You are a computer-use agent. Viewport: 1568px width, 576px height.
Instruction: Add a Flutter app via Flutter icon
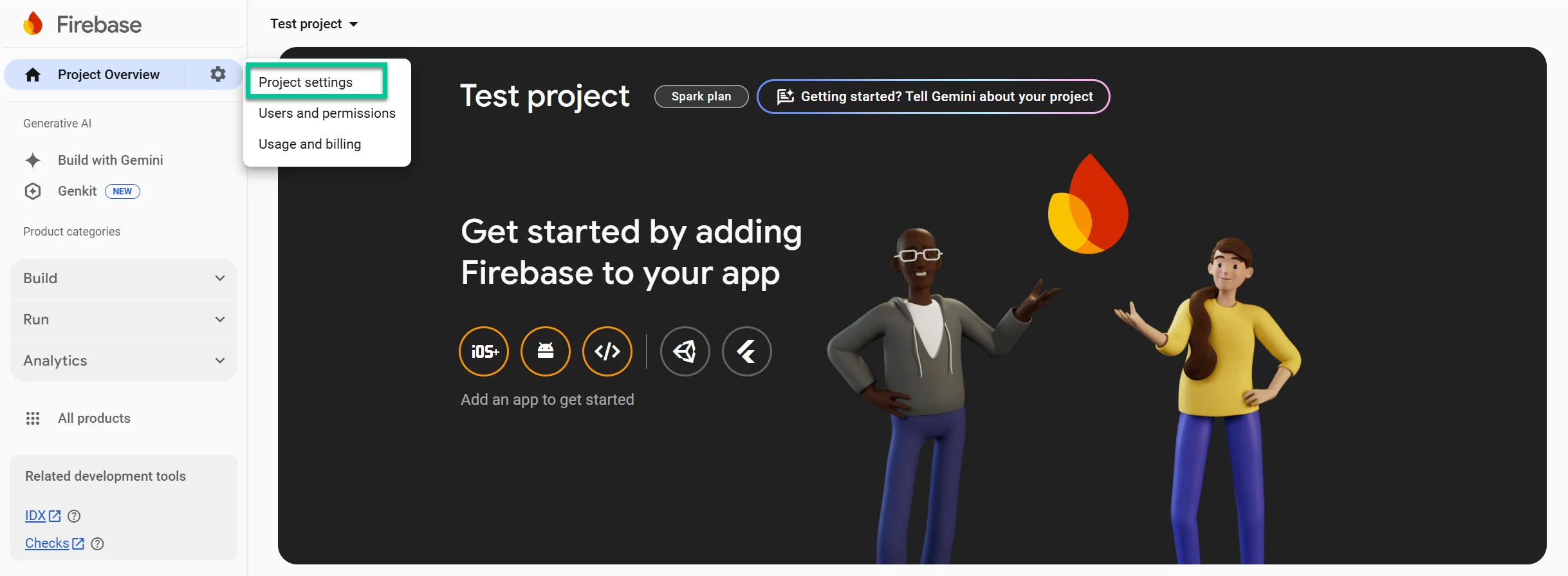click(746, 351)
